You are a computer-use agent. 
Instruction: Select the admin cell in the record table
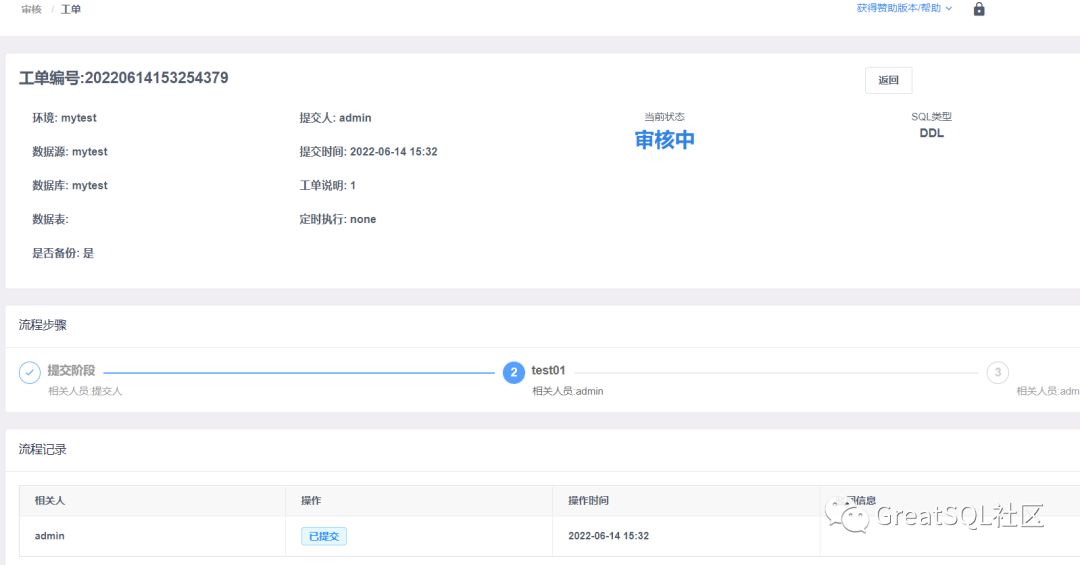click(50, 536)
